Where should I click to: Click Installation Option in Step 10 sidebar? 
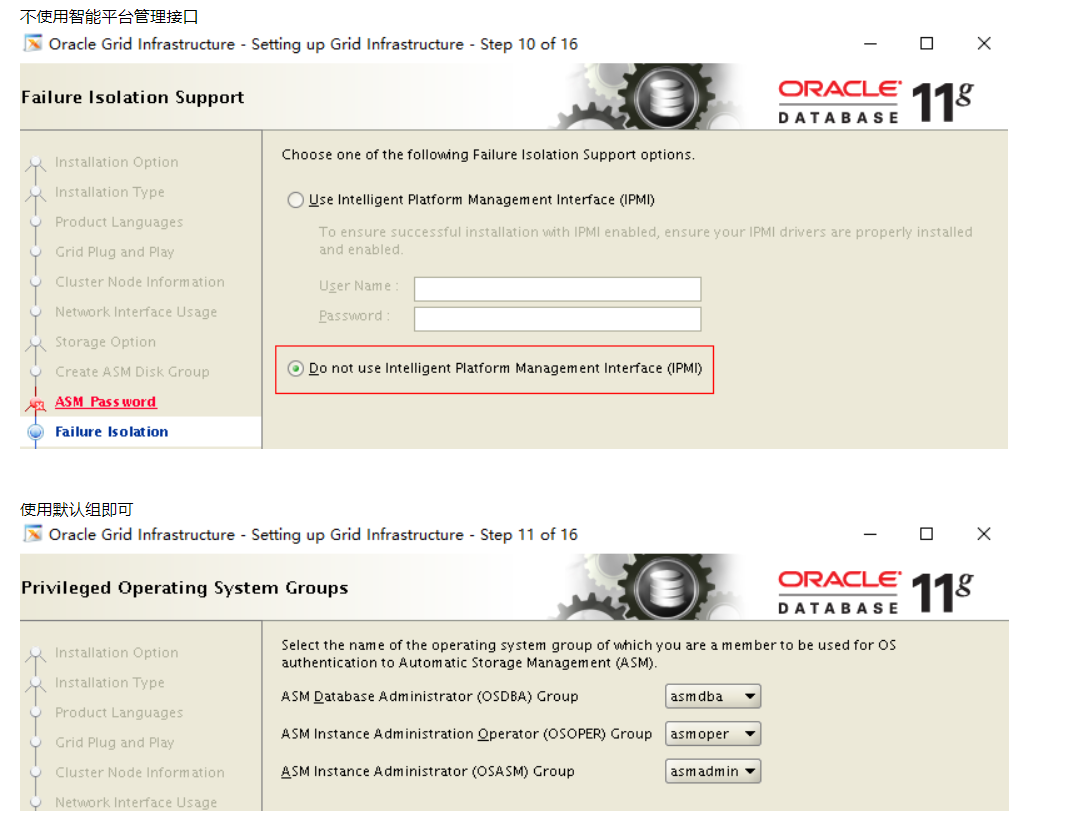click(116, 162)
